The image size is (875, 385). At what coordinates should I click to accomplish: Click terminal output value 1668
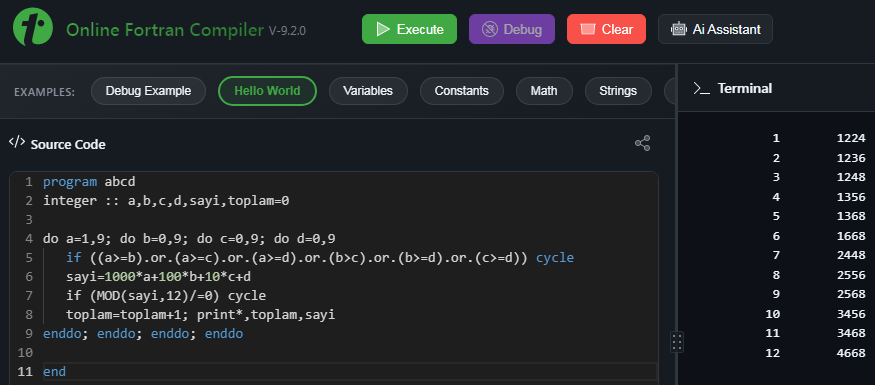pos(851,236)
